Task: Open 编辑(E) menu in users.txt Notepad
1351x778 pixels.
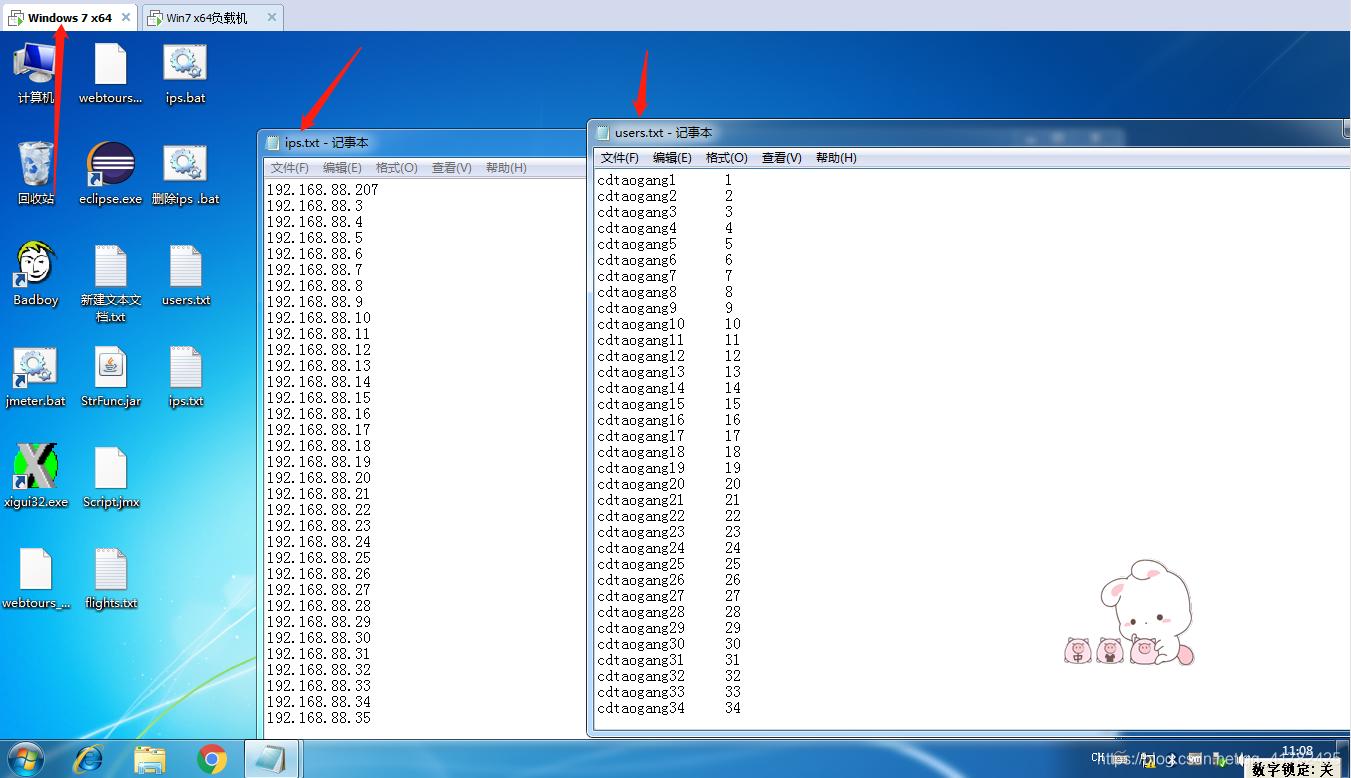Action: (672, 158)
